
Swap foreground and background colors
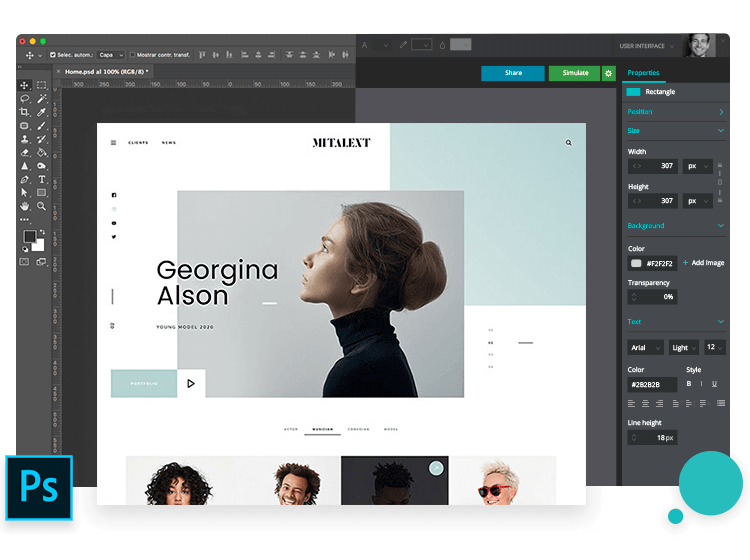(x=43, y=232)
